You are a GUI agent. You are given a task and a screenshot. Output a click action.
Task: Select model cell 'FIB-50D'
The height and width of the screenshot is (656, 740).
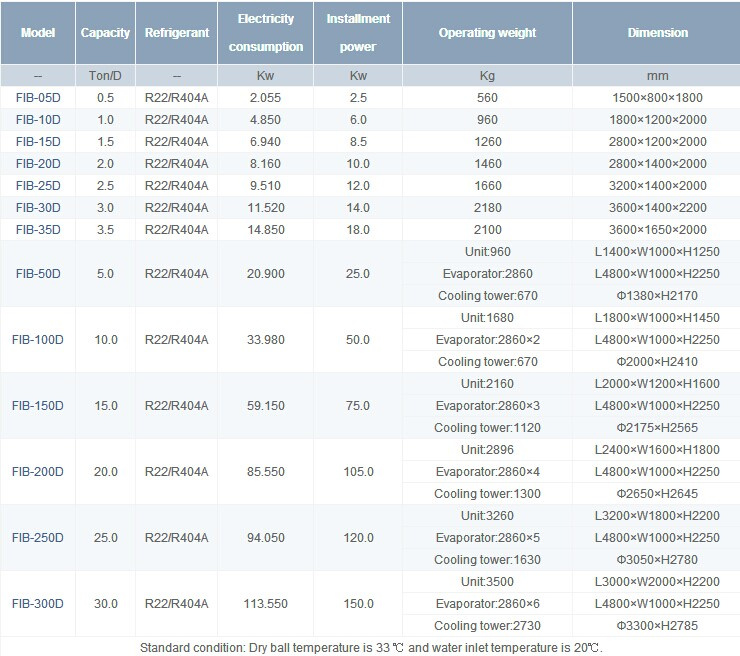[x=38, y=274]
